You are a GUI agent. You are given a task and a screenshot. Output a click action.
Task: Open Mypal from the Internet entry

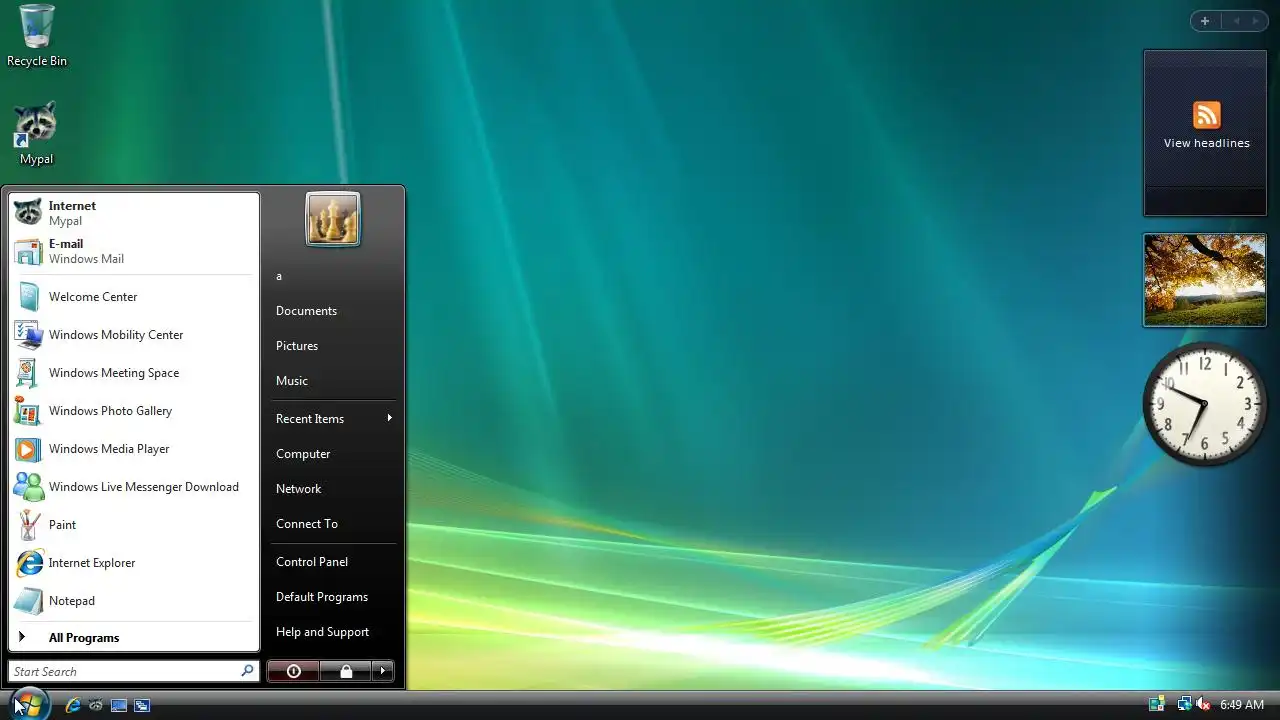pyautogui.click(x=134, y=213)
